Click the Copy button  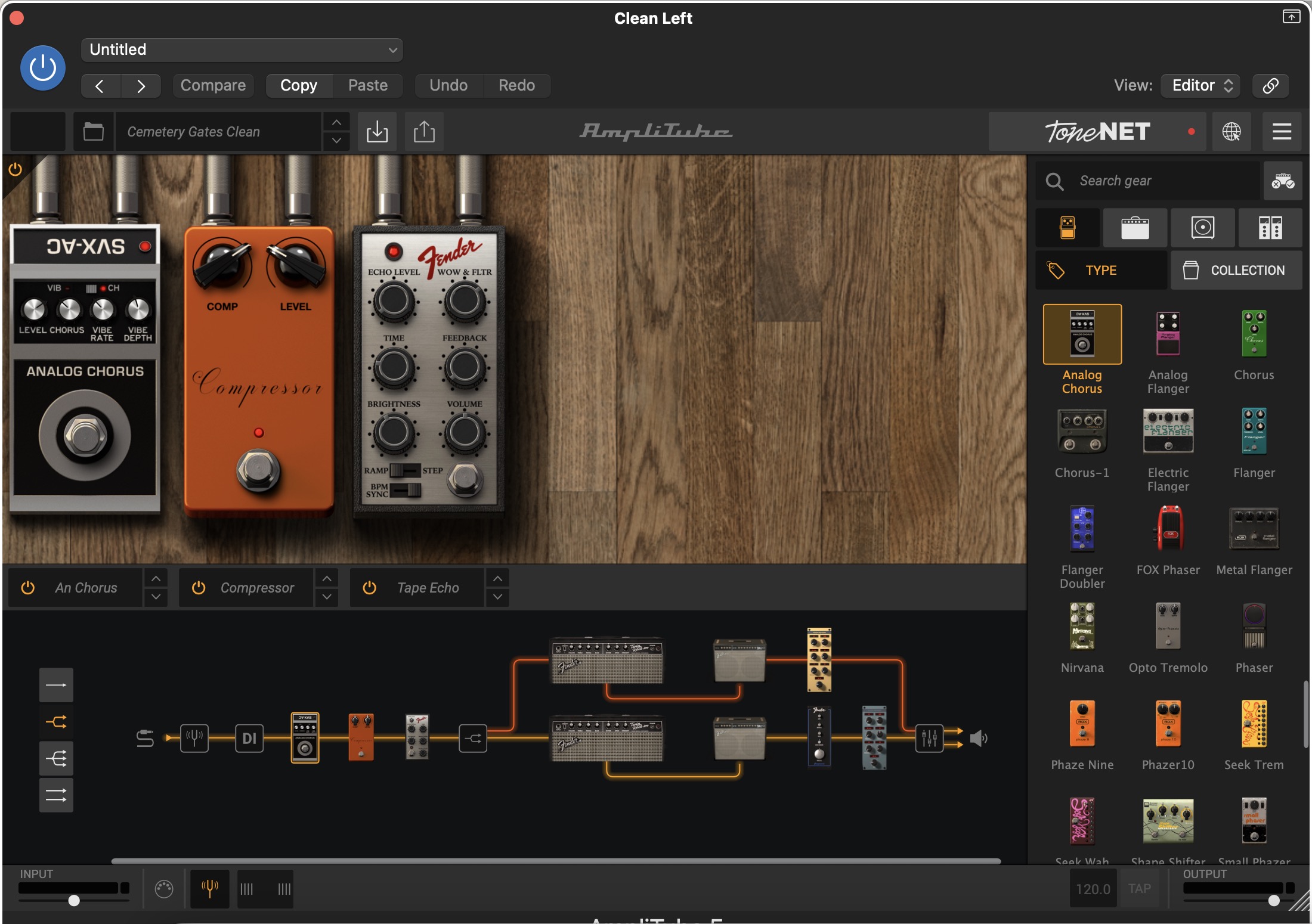[x=299, y=86]
